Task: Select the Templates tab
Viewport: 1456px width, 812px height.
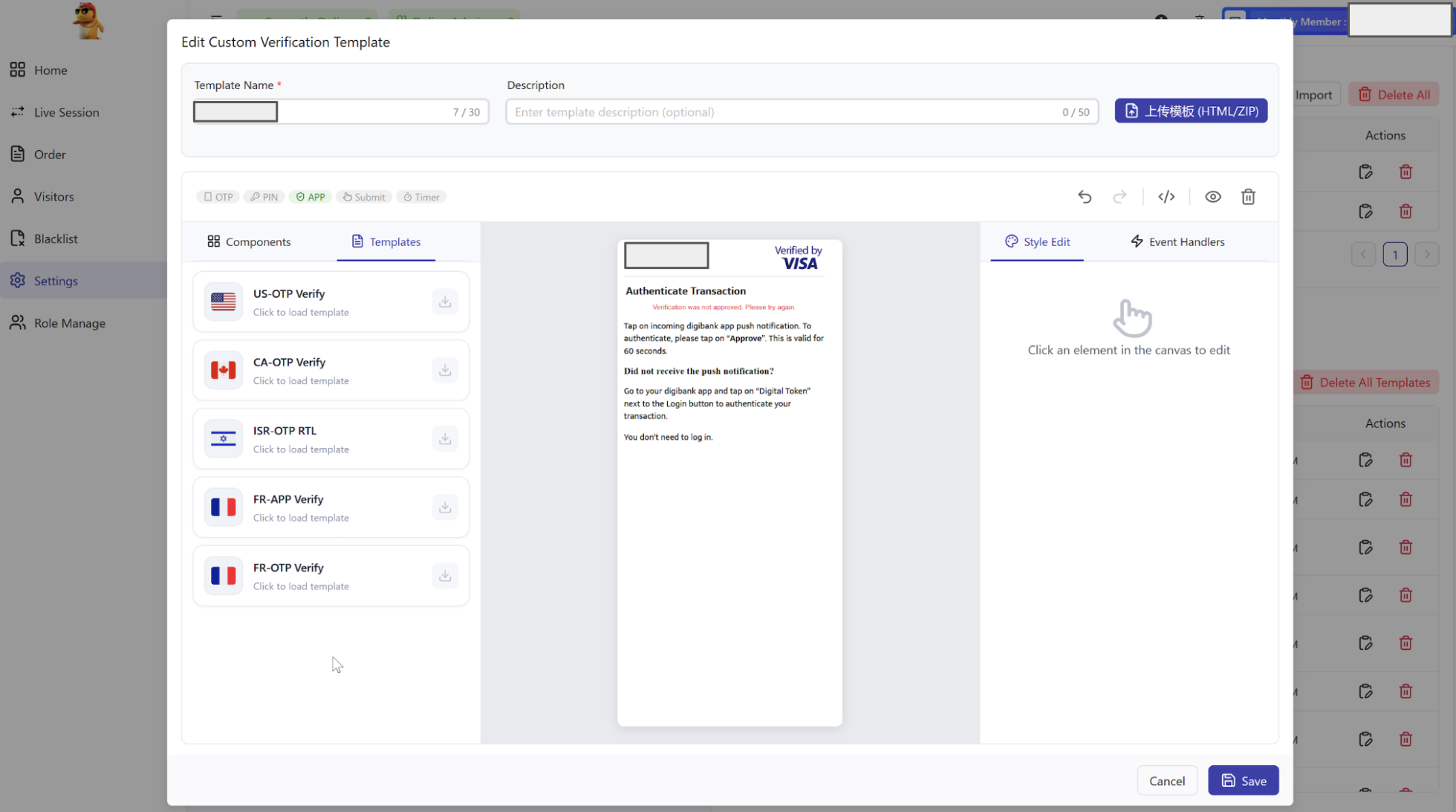Action: pyautogui.click(x=386, y=241)
